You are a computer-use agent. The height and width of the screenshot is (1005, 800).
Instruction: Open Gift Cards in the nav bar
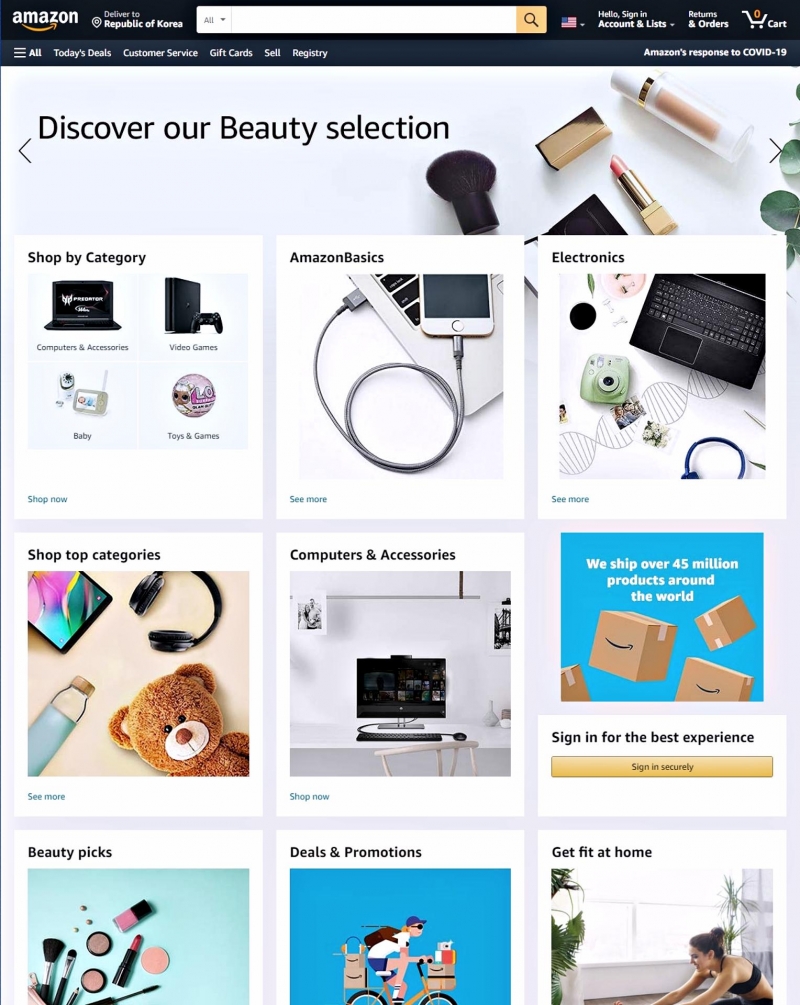click(x=231, y=53)
